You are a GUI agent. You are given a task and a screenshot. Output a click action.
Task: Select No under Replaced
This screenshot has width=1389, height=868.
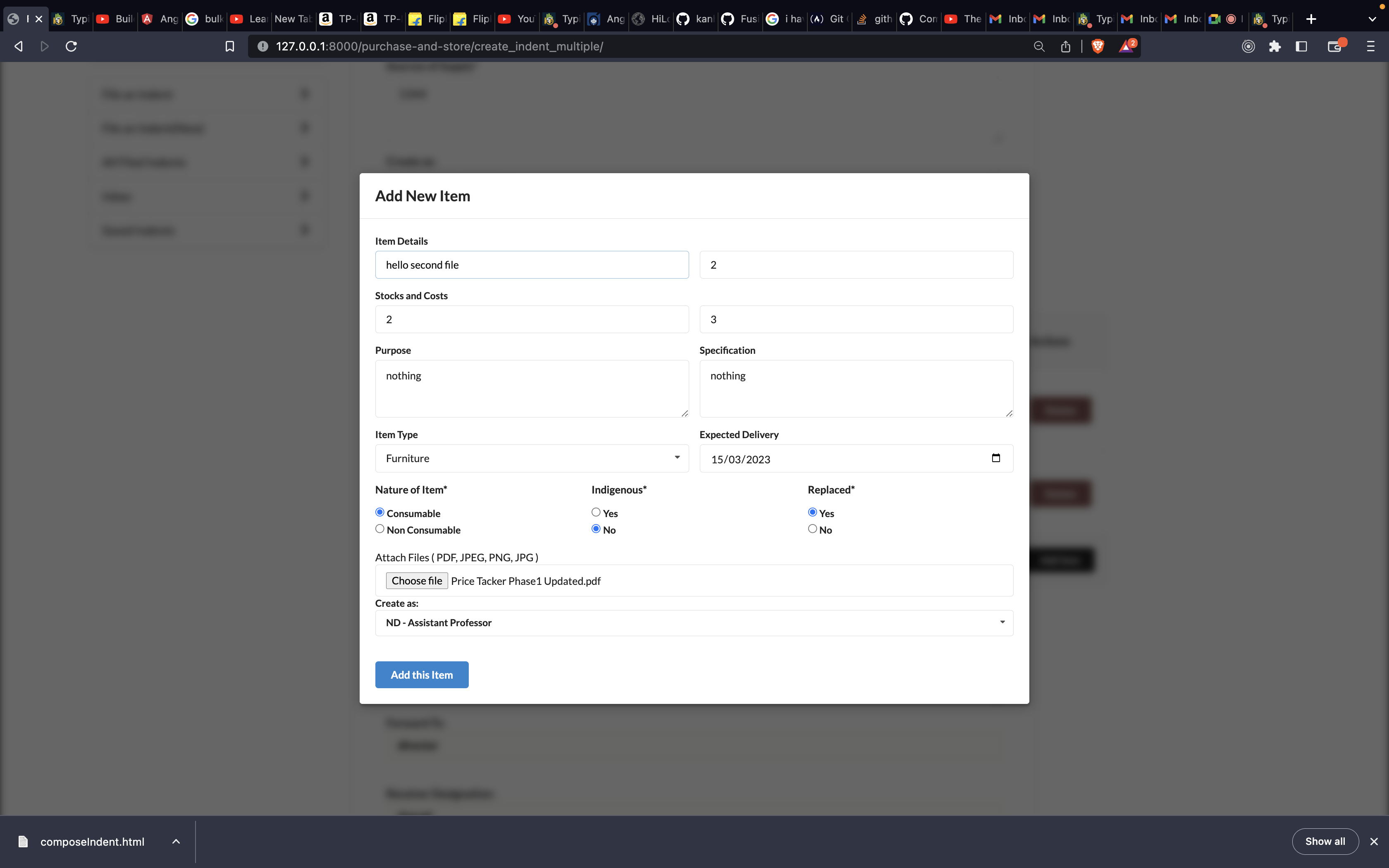[x=812, y=529]
